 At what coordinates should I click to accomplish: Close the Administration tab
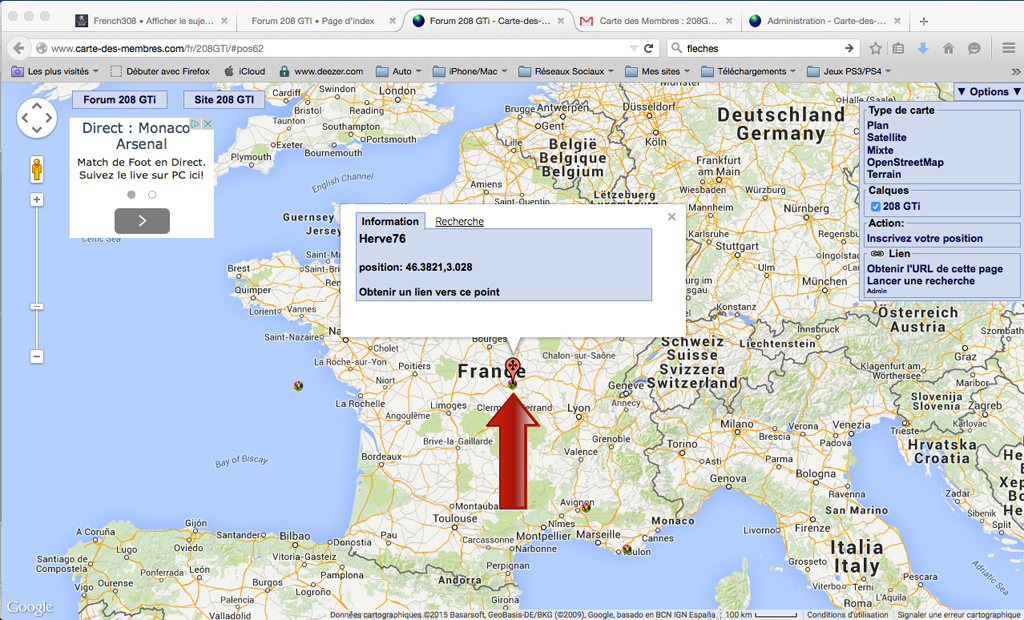coord(897,21)
